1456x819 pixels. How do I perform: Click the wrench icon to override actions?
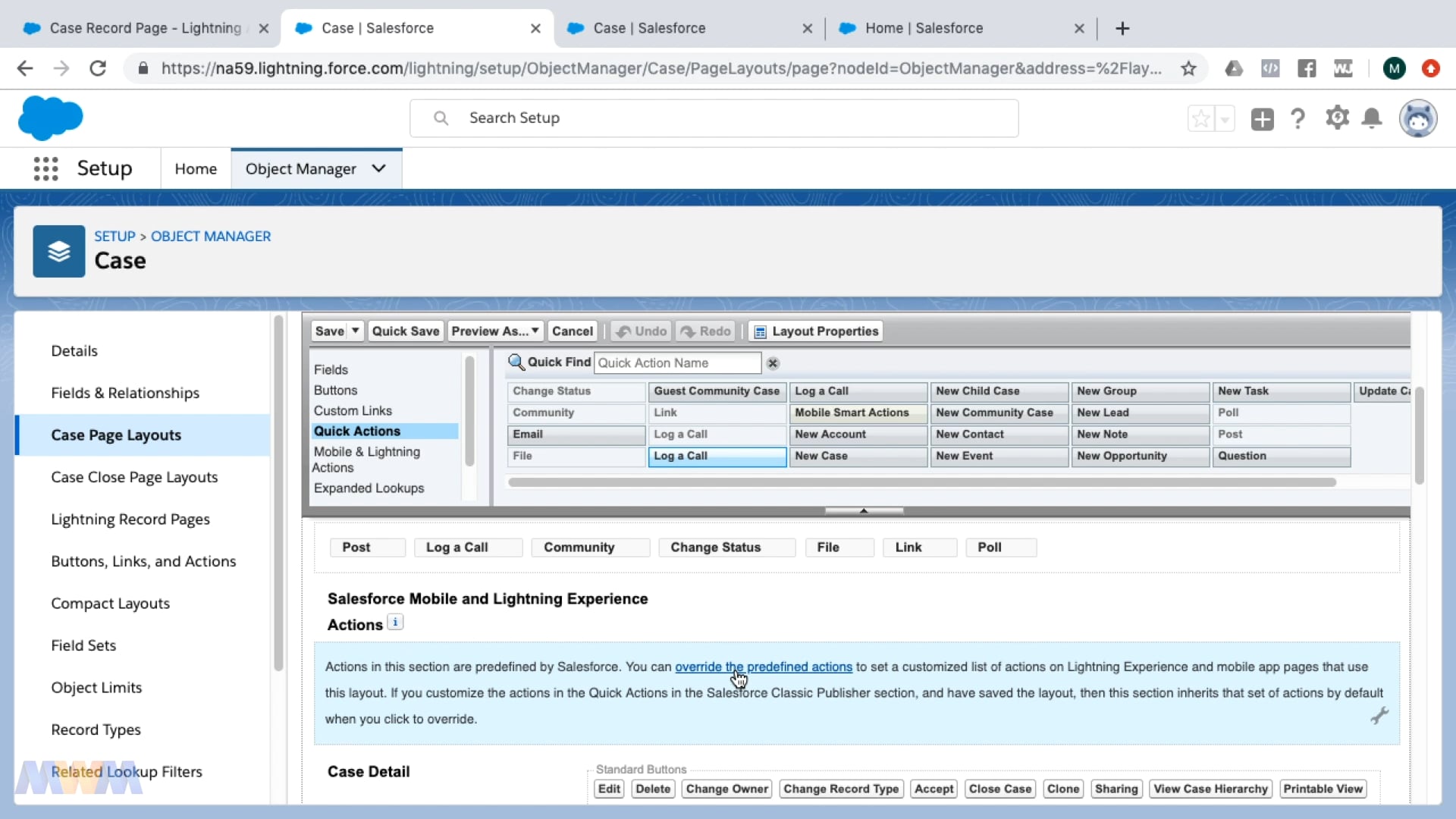[1379, 715]
